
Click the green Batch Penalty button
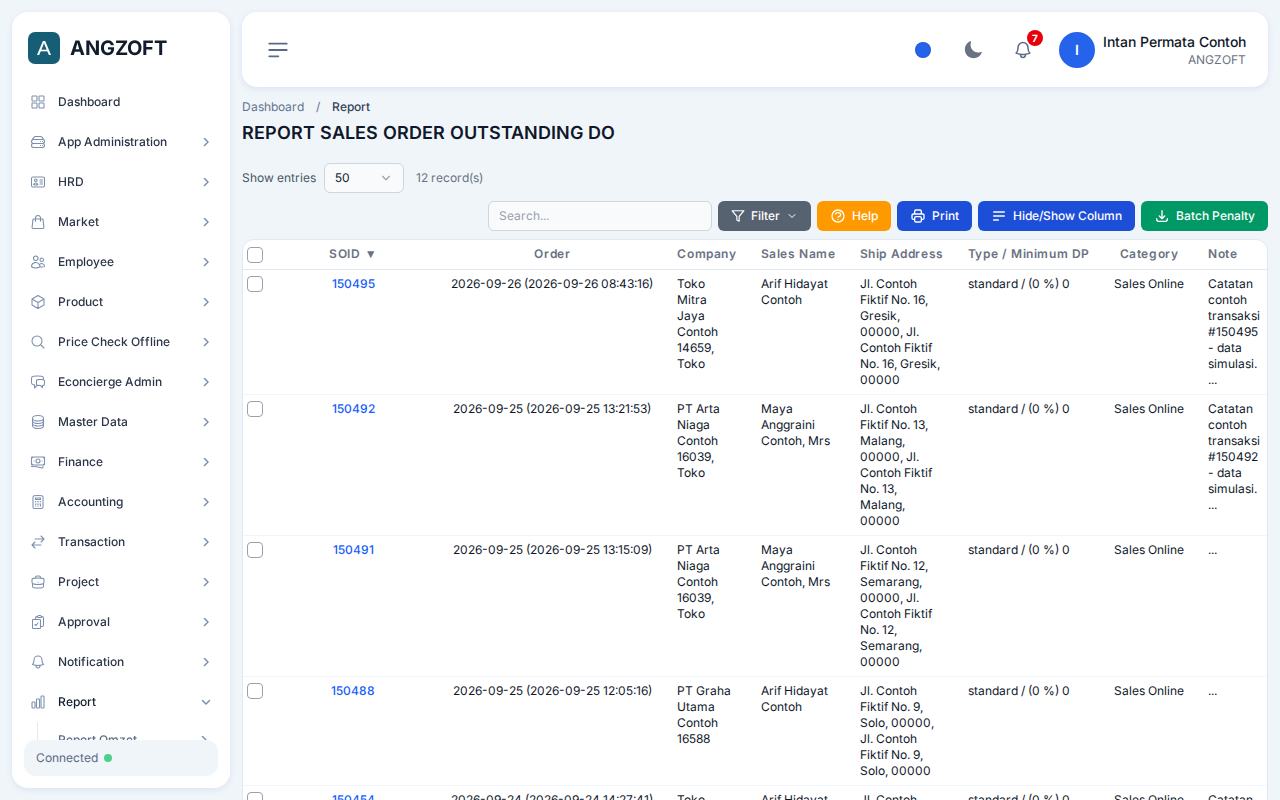tap(1204, 216)
